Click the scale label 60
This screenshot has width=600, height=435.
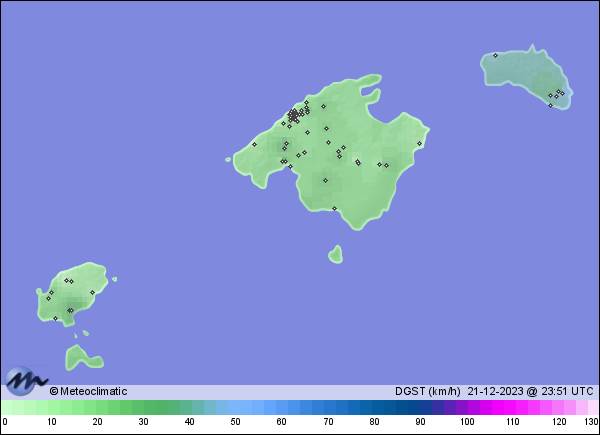281,422
